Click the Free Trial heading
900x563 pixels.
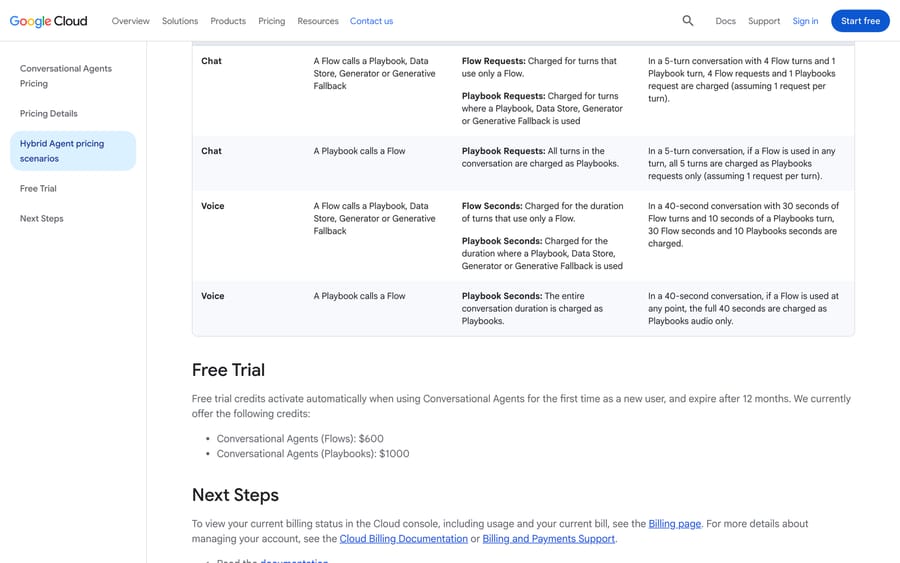228,370
